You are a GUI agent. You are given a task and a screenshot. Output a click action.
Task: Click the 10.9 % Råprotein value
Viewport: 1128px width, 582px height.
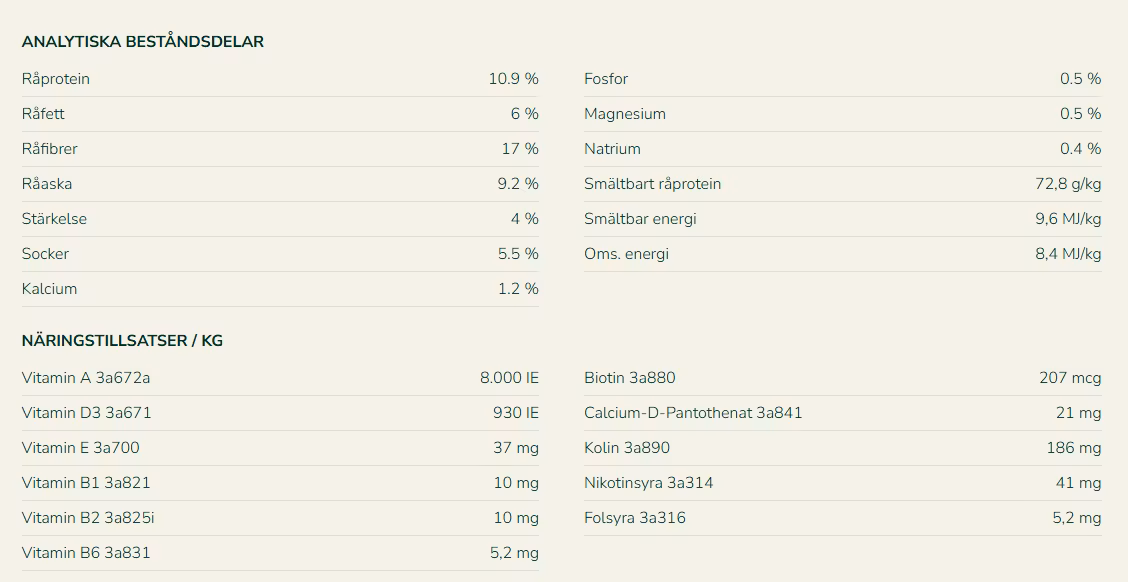513,79
